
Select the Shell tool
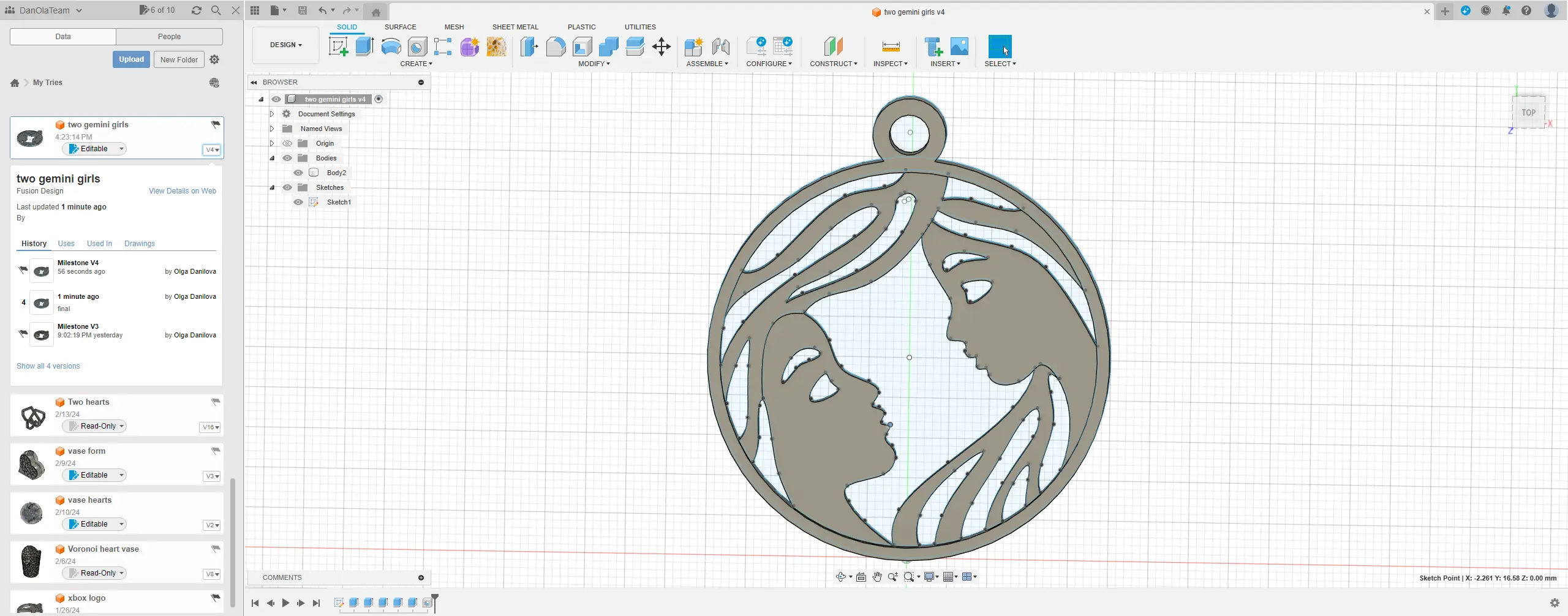click(x=582, y=47)
